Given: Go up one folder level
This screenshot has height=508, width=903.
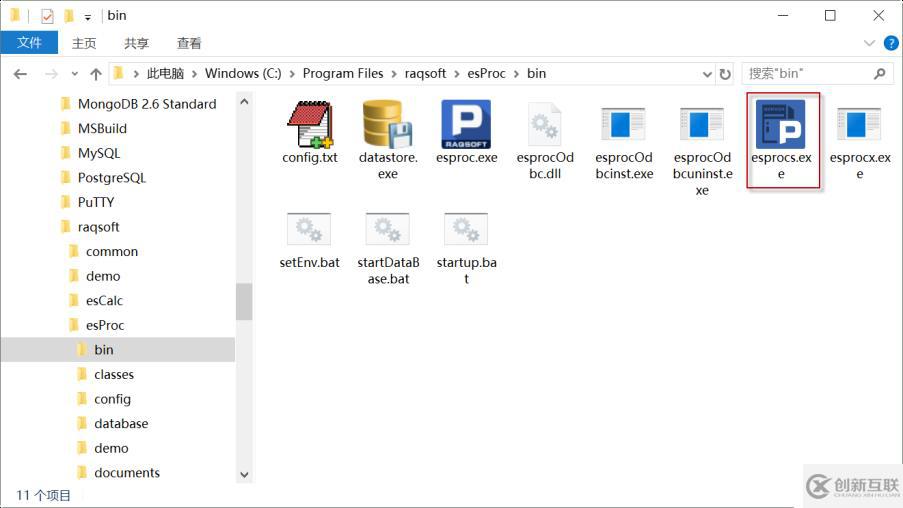Looking at the screenshot, I should [x=96, y=74].
